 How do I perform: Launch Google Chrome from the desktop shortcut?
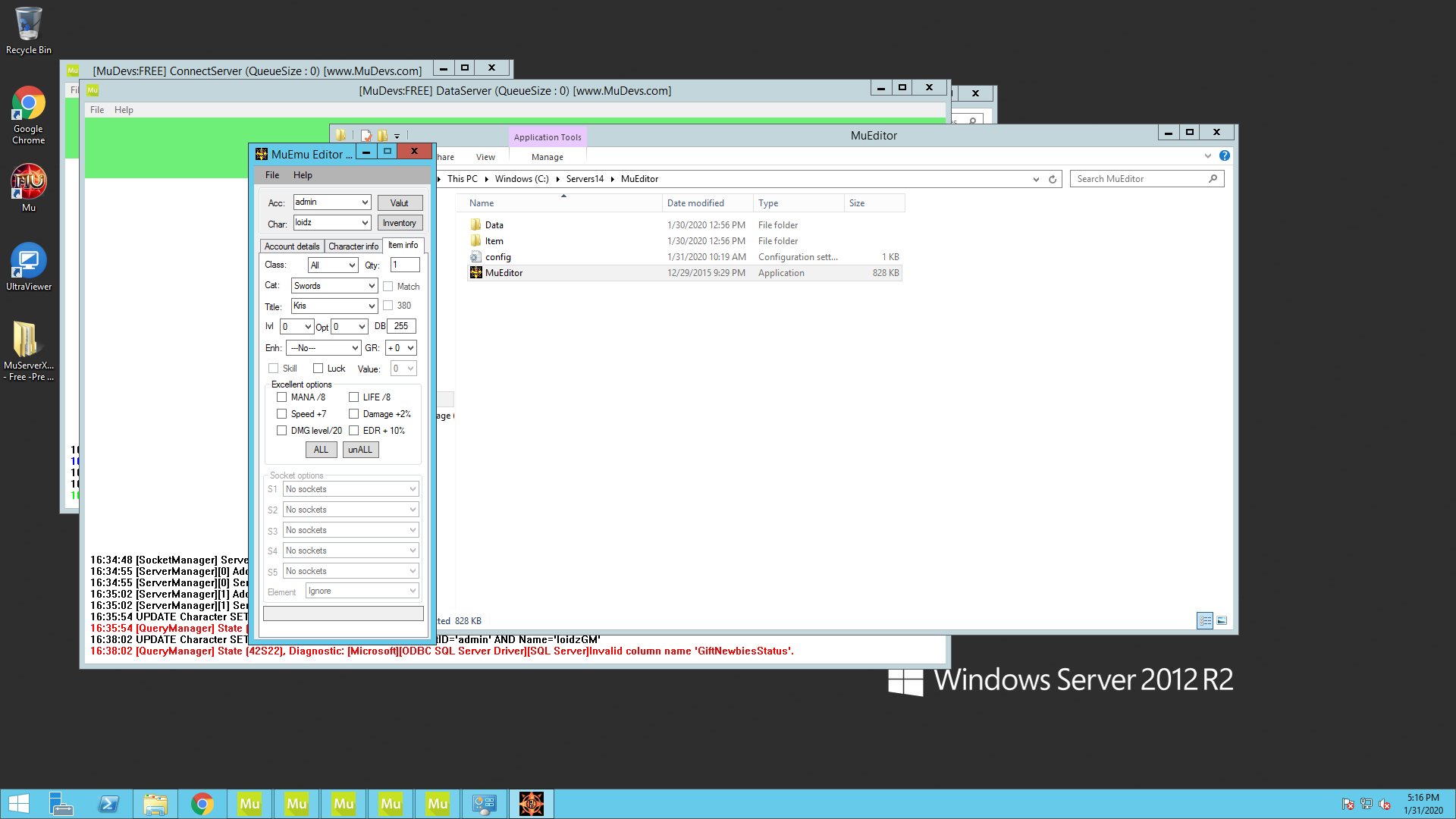[x=29, y=115]
